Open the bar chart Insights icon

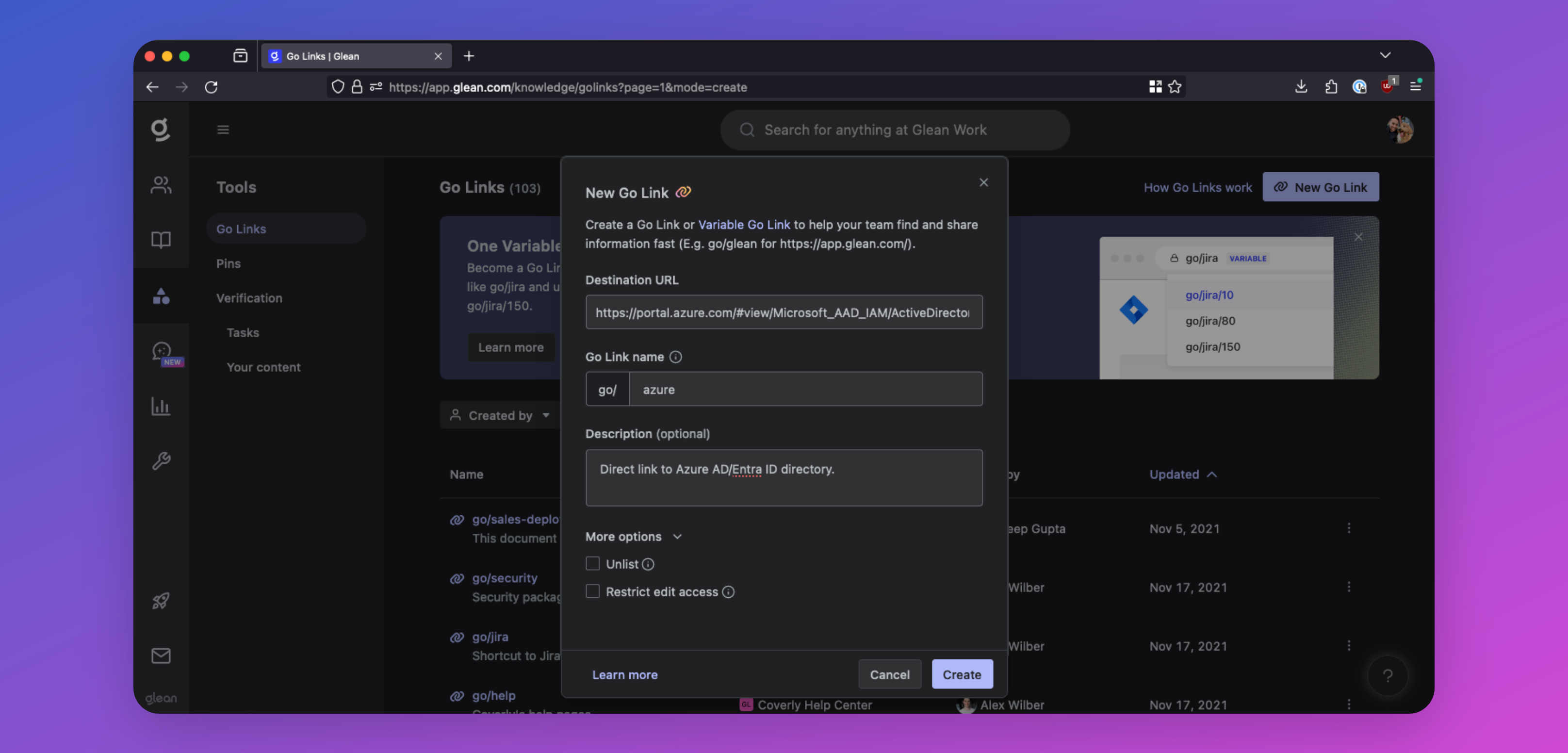coord(161,406)
